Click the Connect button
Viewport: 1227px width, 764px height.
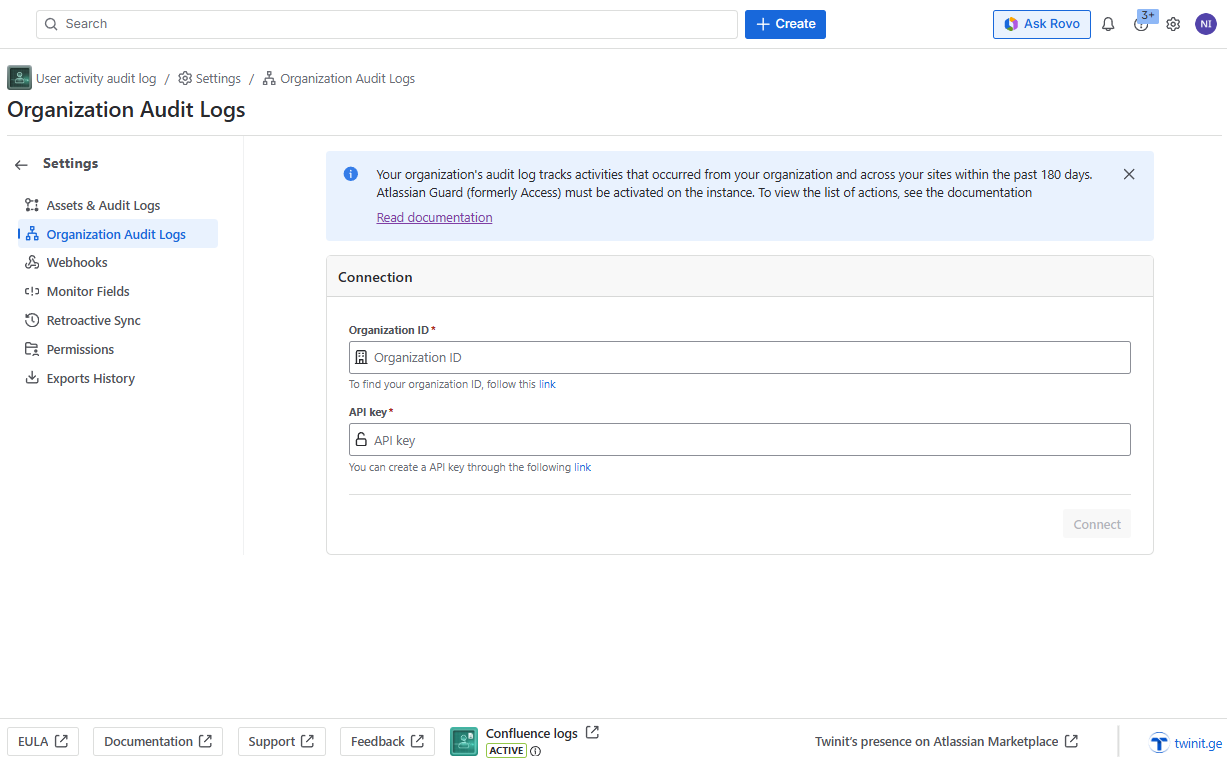pyautogui.click(x=1097, y=524)
